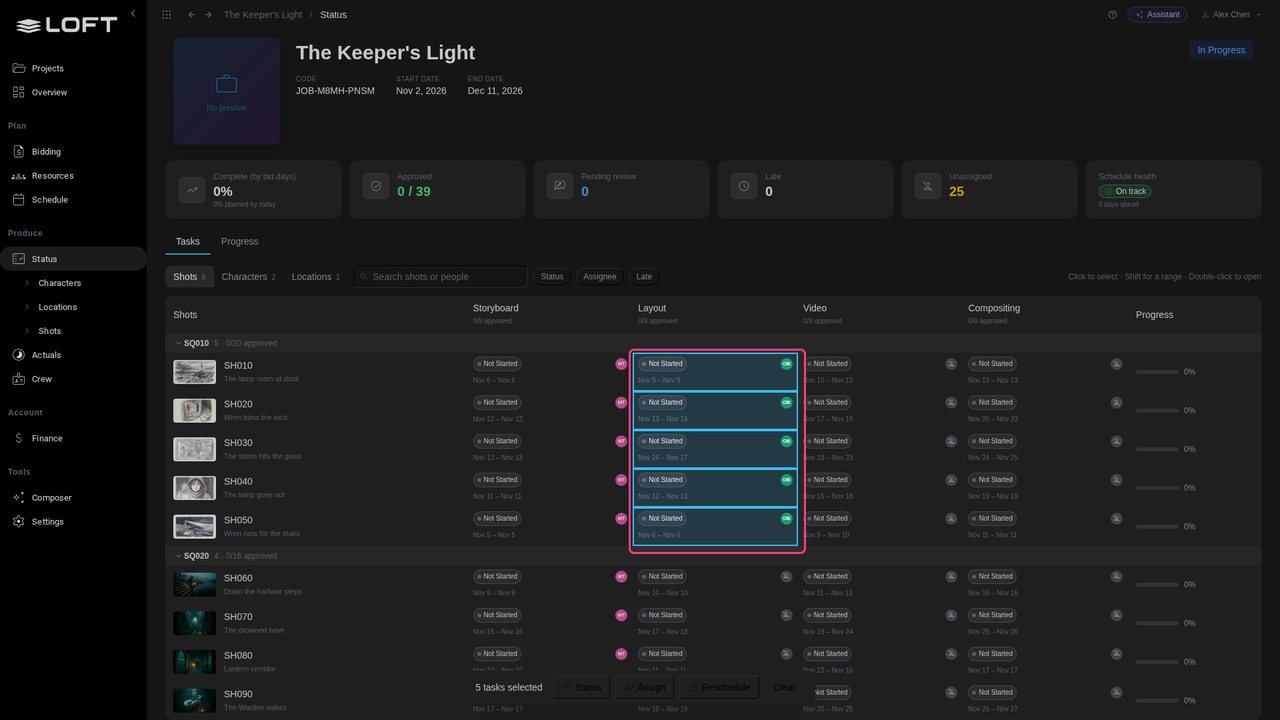The image size is (1280, 720).
Task: Focus the Search shots or people field
Action: pos(440,277)
